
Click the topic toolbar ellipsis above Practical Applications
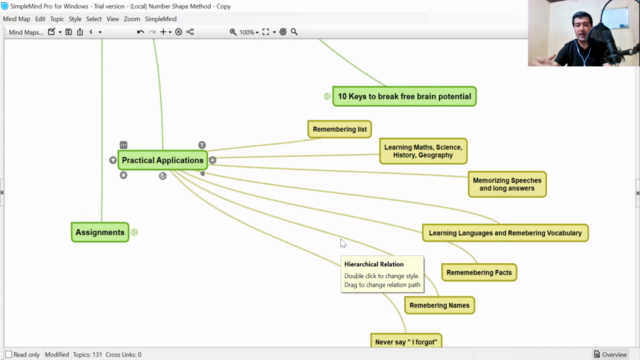coord(124,145)
